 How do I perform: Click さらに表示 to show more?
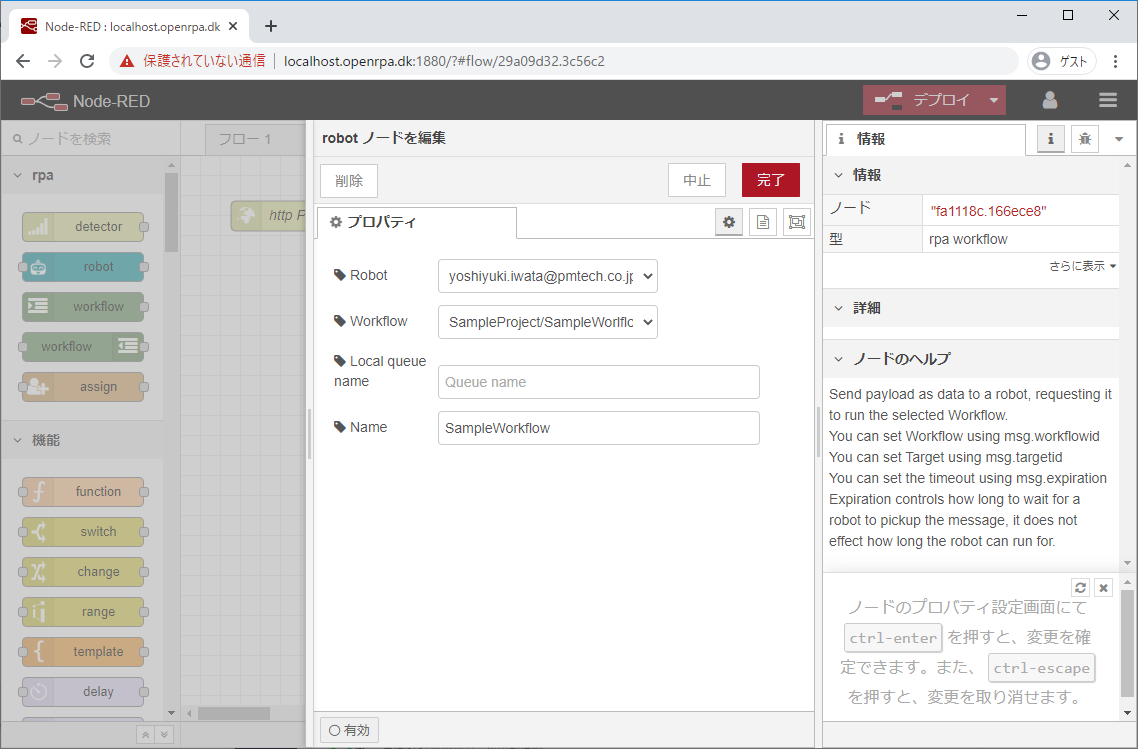(1082, 266)
